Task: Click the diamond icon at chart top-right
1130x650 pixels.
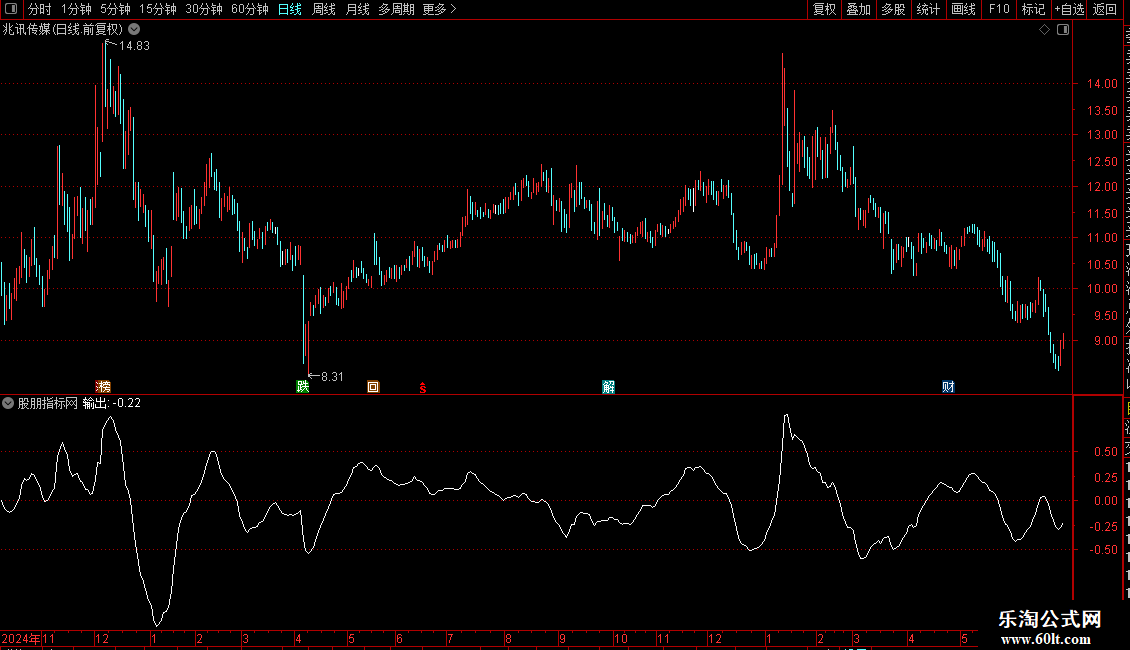Action: pyautogui.click(x=1044, y=30)
